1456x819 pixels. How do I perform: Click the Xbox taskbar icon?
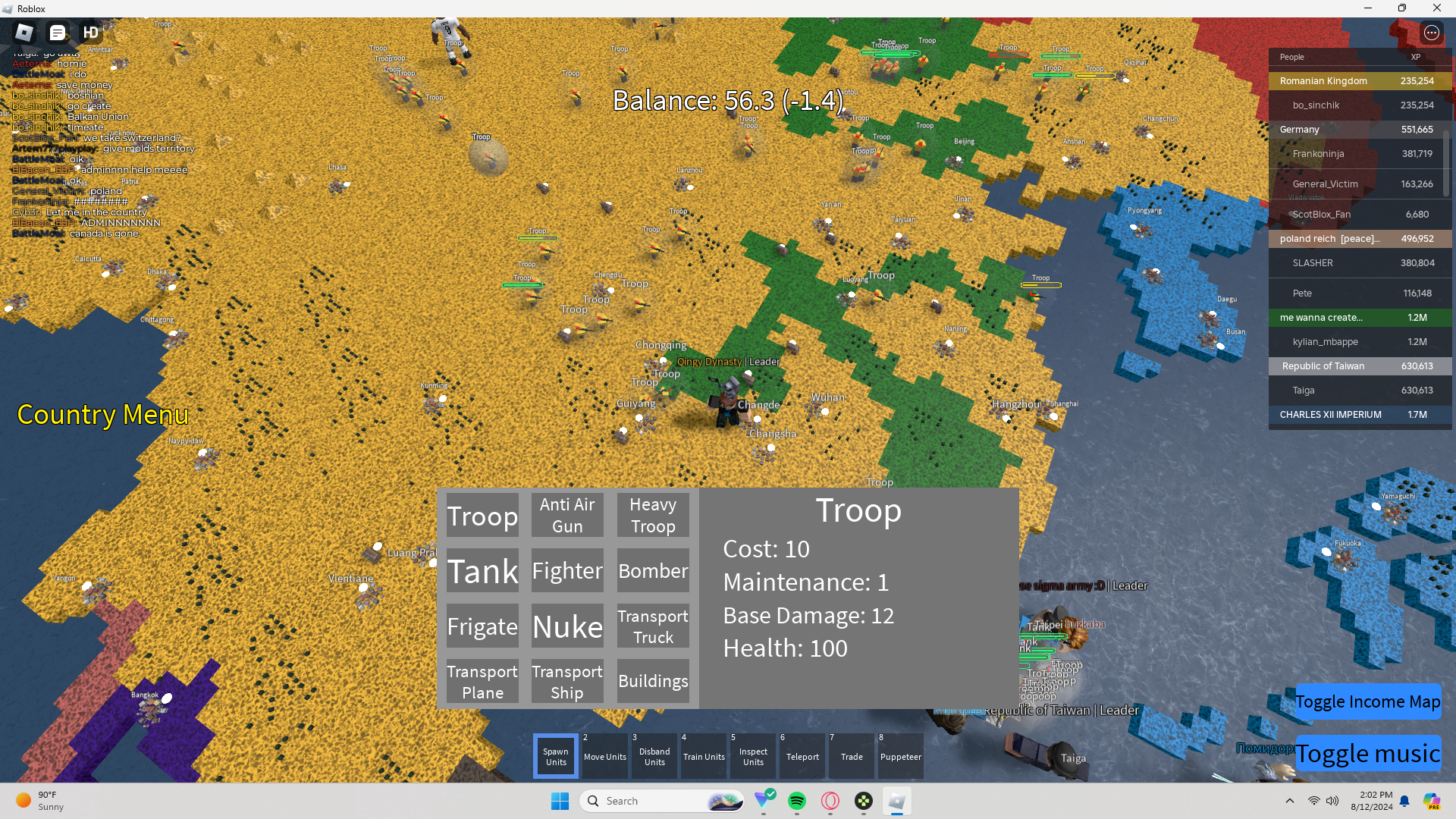click(x=864, y=801)
